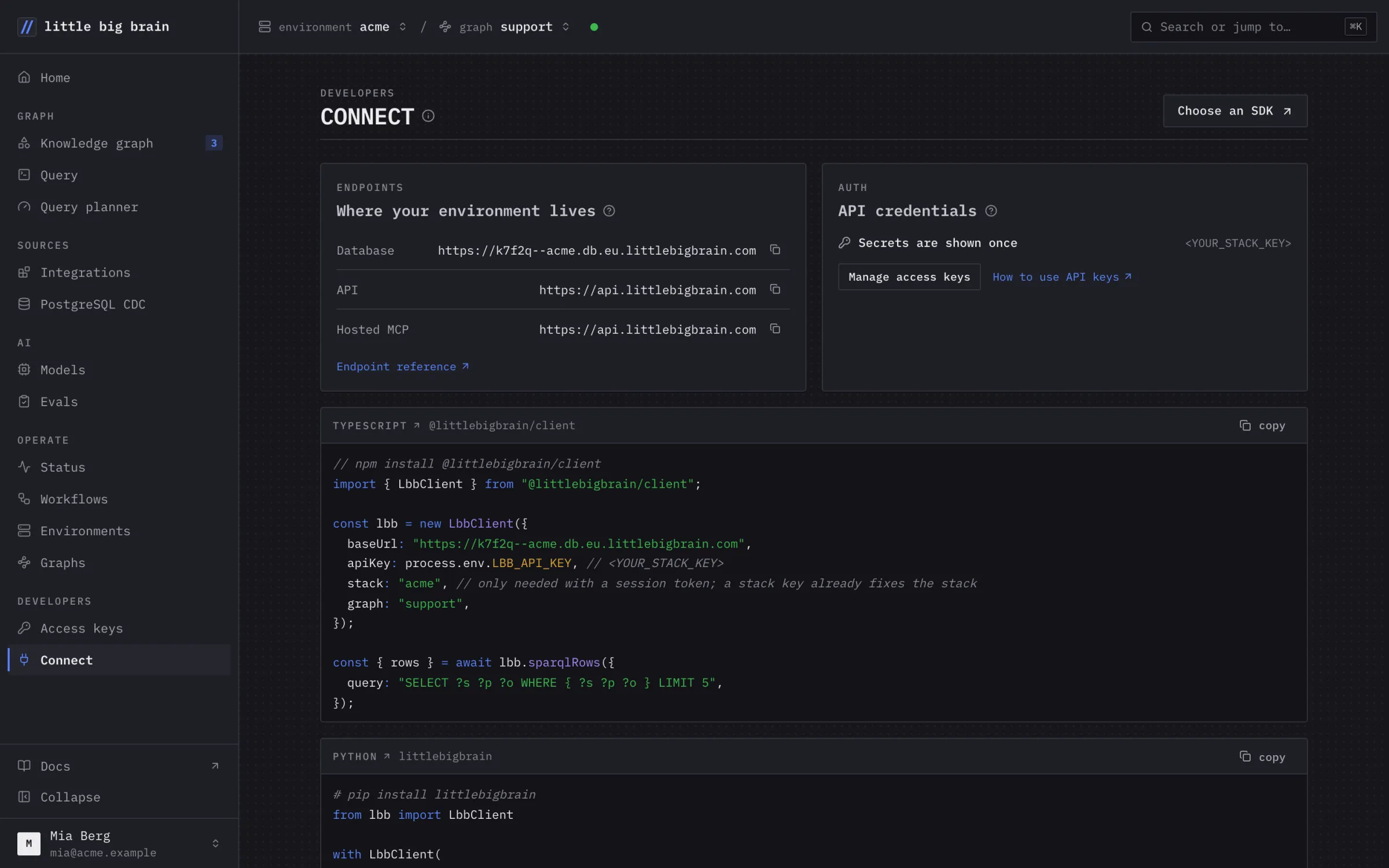Open Home from the sidebar
The height and width of the screenshot is (868, 1389).
click(x=119, y=78)
